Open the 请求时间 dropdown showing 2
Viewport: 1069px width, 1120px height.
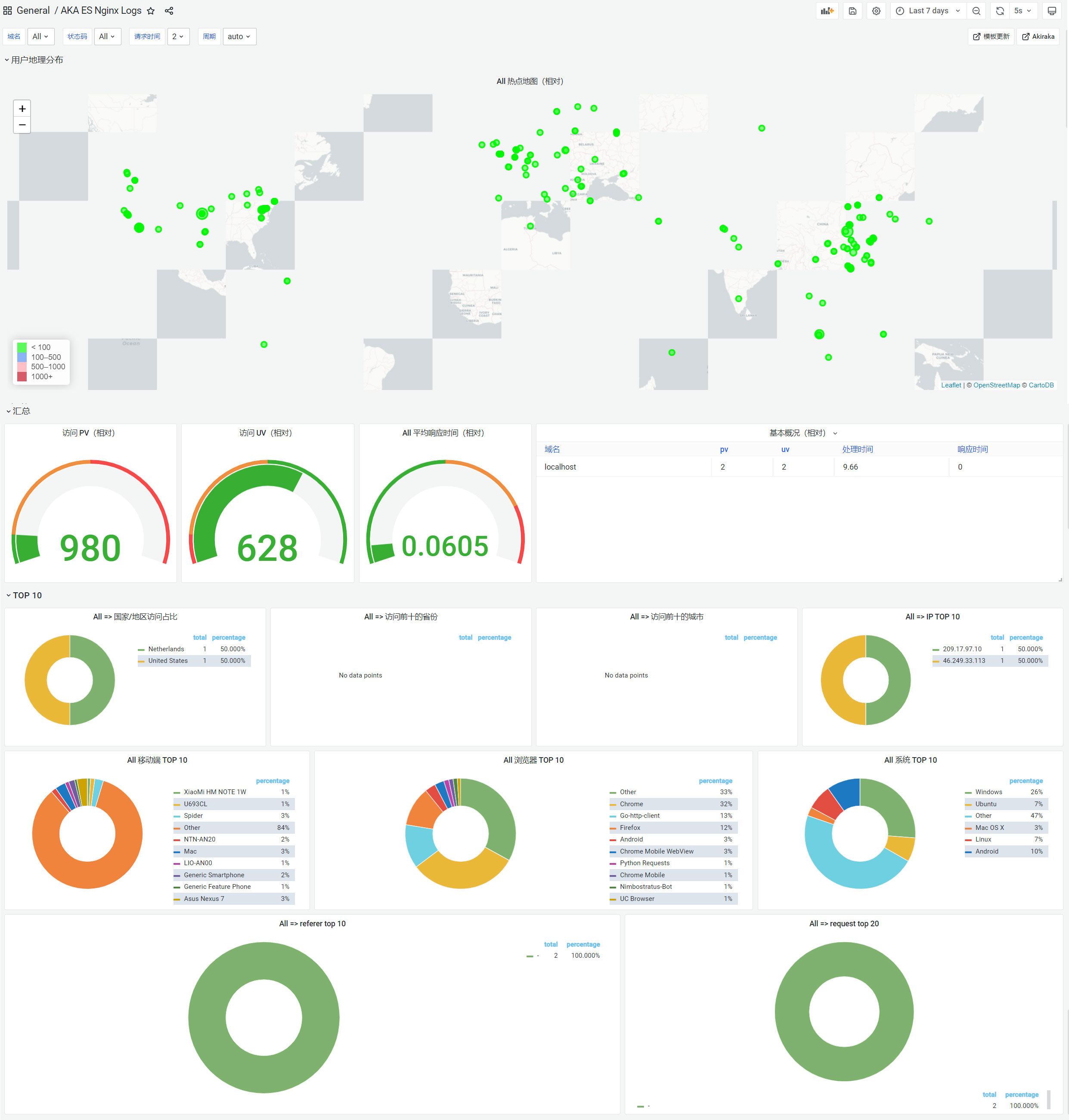[x=178, y=37]
